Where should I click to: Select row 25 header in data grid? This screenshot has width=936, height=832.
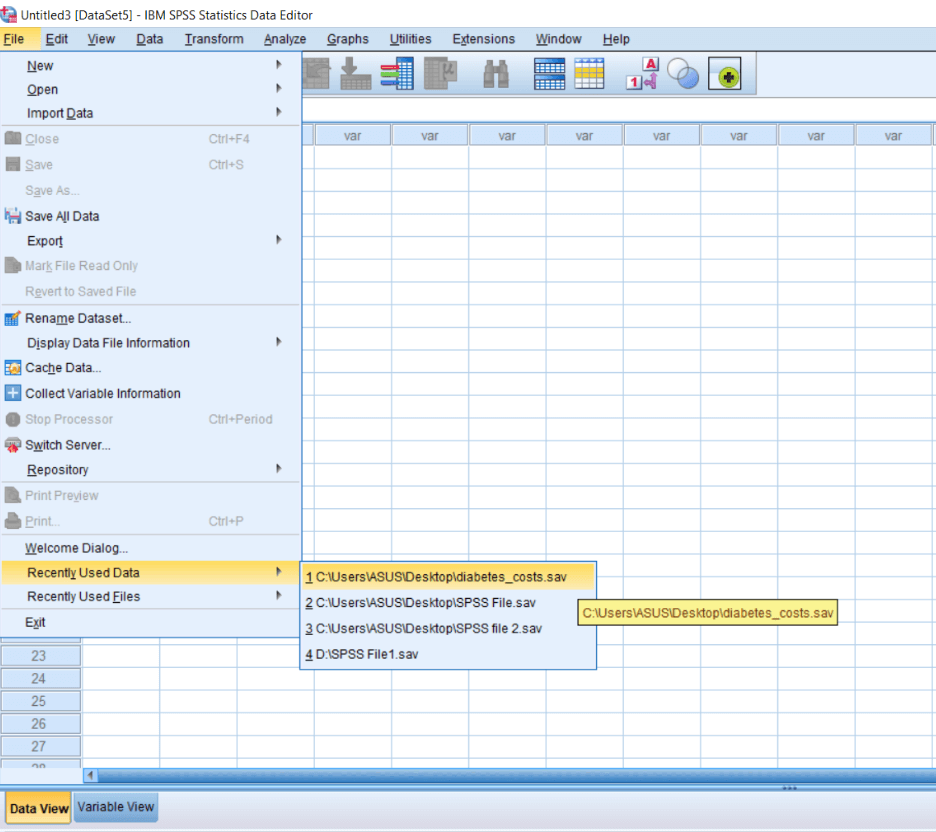pos(39,701)
